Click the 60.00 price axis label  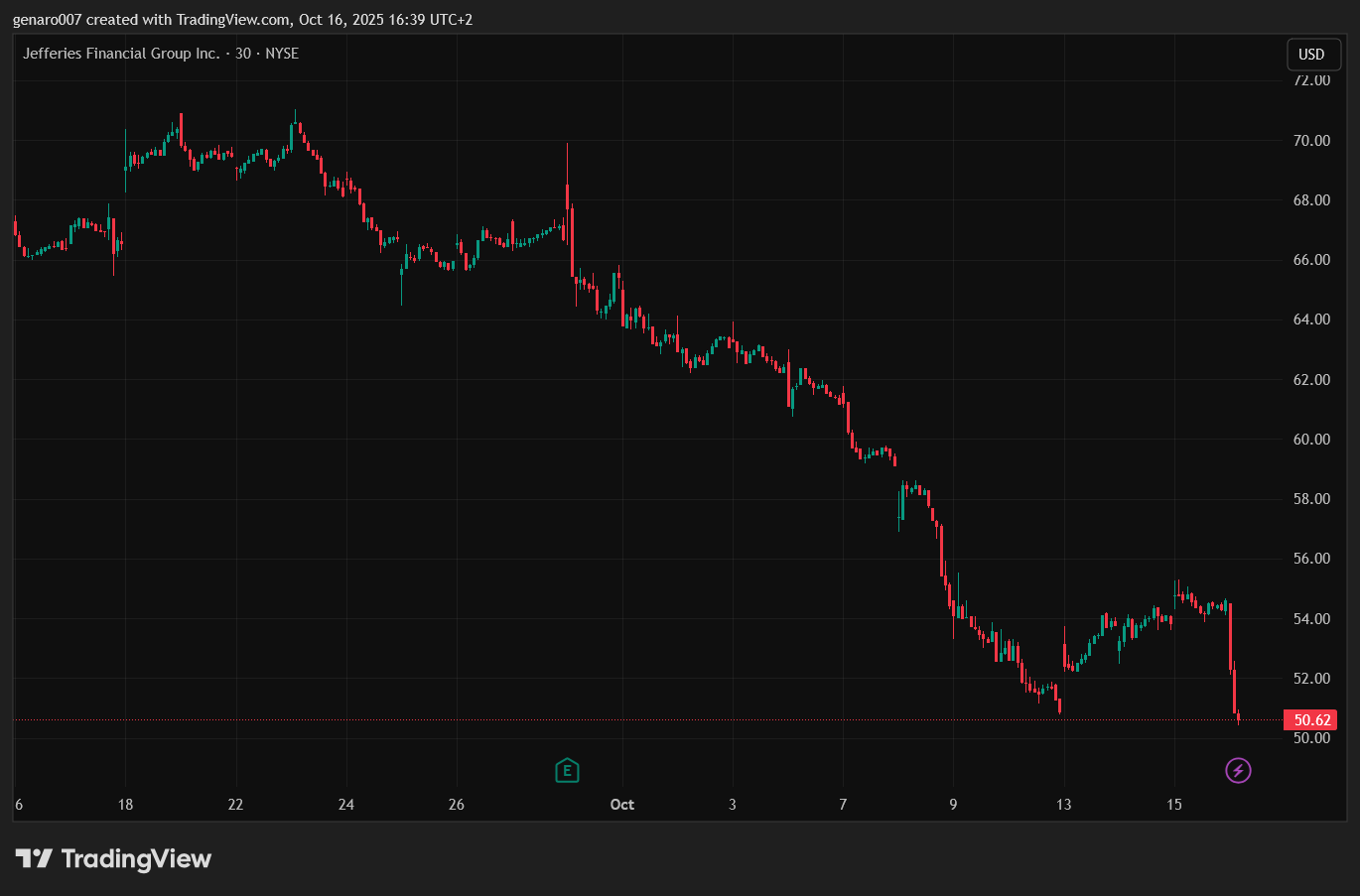pyautogui.click(x=1311, y=440)
